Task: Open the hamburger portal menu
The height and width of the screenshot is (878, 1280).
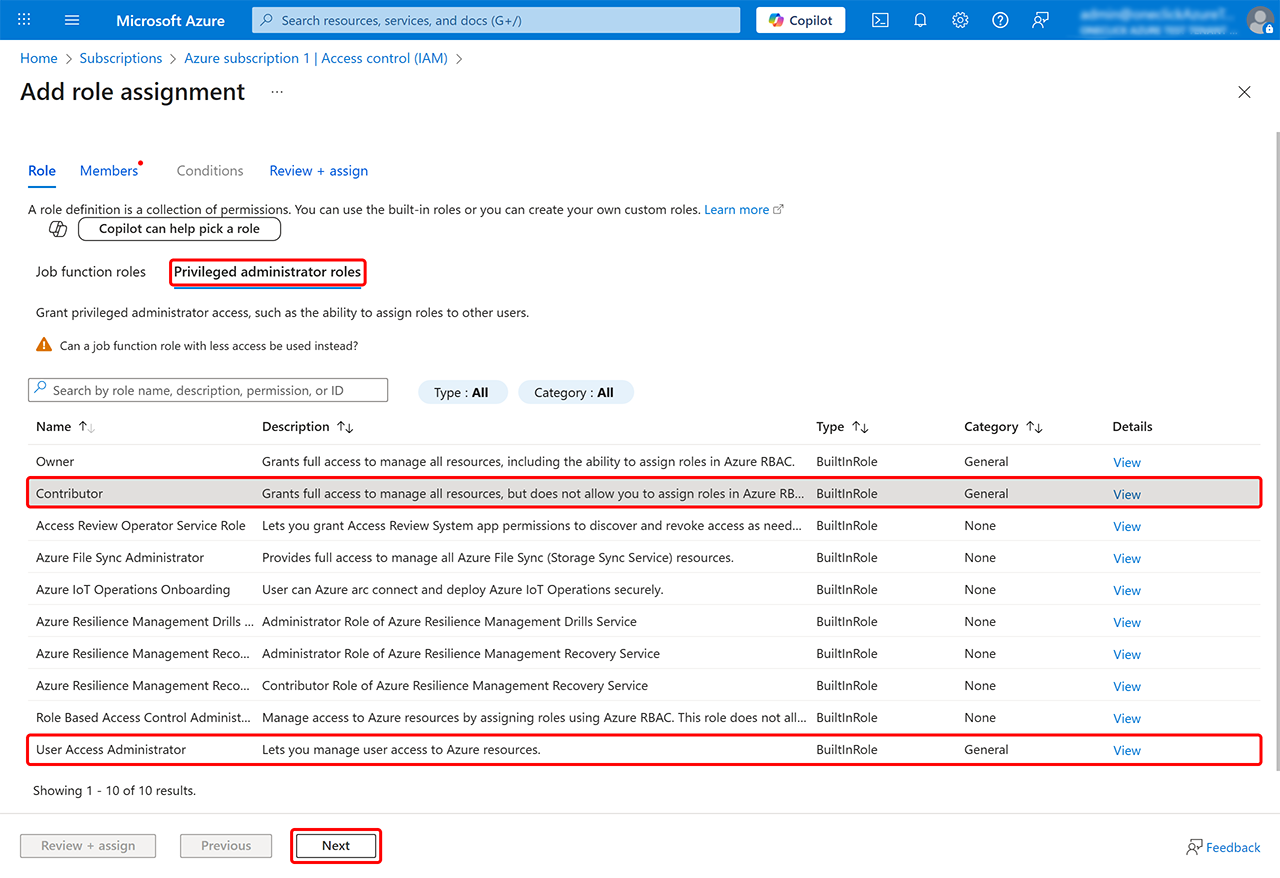Action: [72, 20]
